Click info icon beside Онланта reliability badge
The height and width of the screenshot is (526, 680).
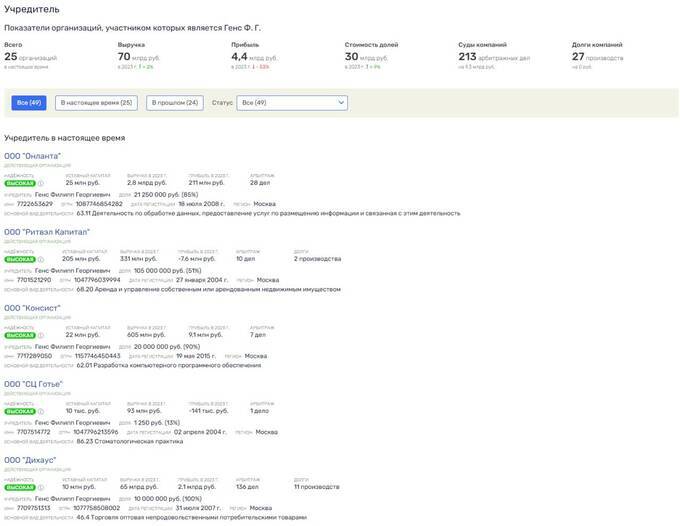pos(41,183)
